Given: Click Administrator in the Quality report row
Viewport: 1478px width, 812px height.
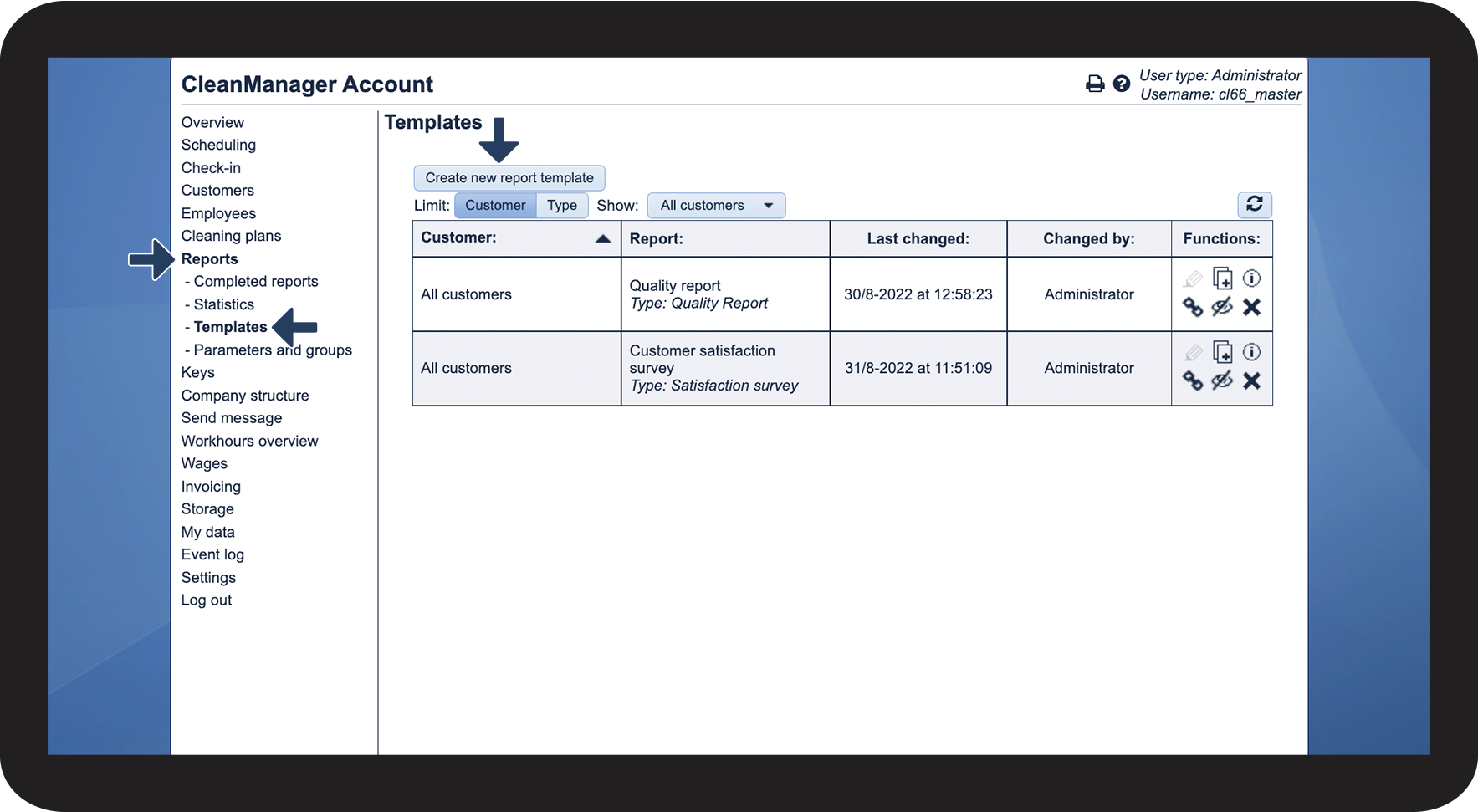Looking at the screenshot, I should (1089, 294).
